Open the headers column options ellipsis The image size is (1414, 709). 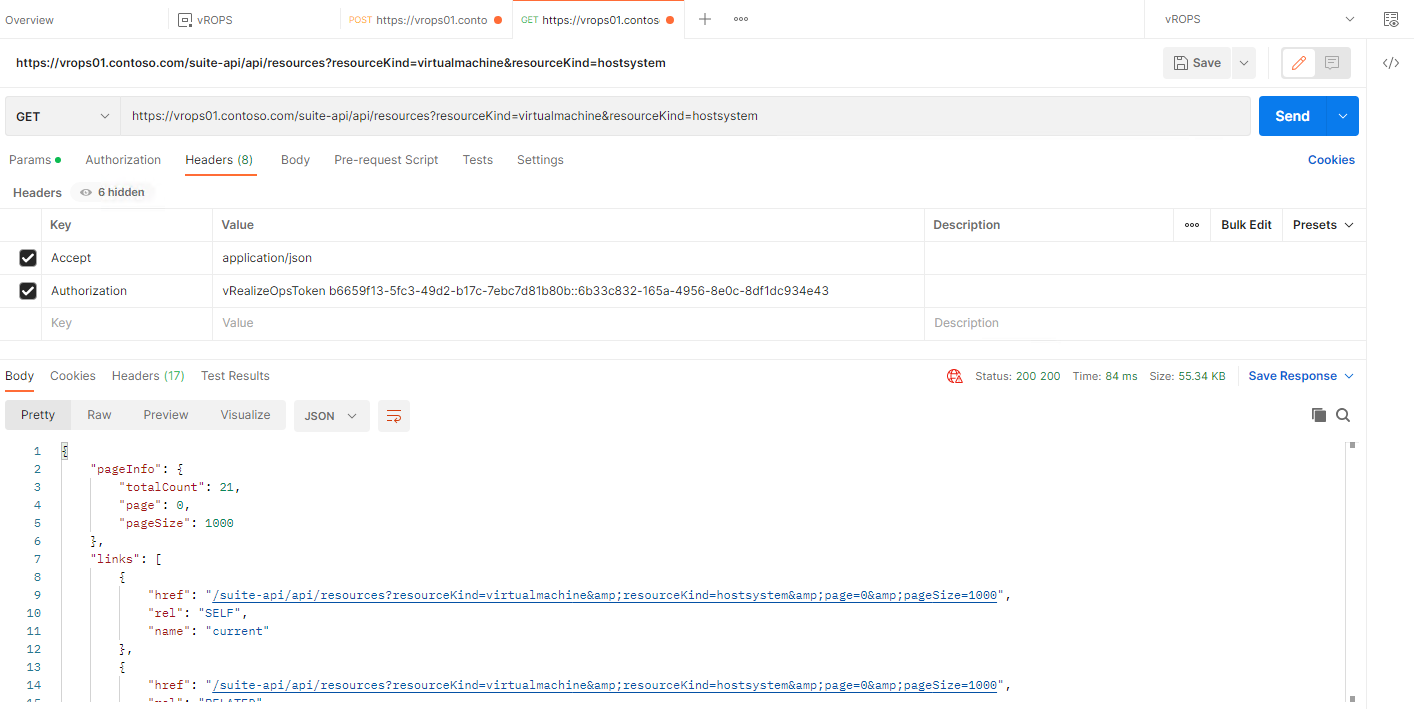tap(1192, 225)
